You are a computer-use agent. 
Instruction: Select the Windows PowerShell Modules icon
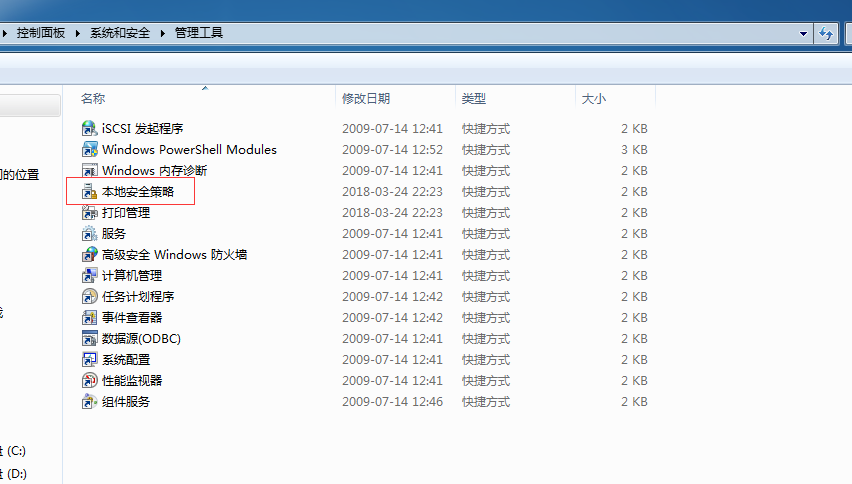[90, 149]
